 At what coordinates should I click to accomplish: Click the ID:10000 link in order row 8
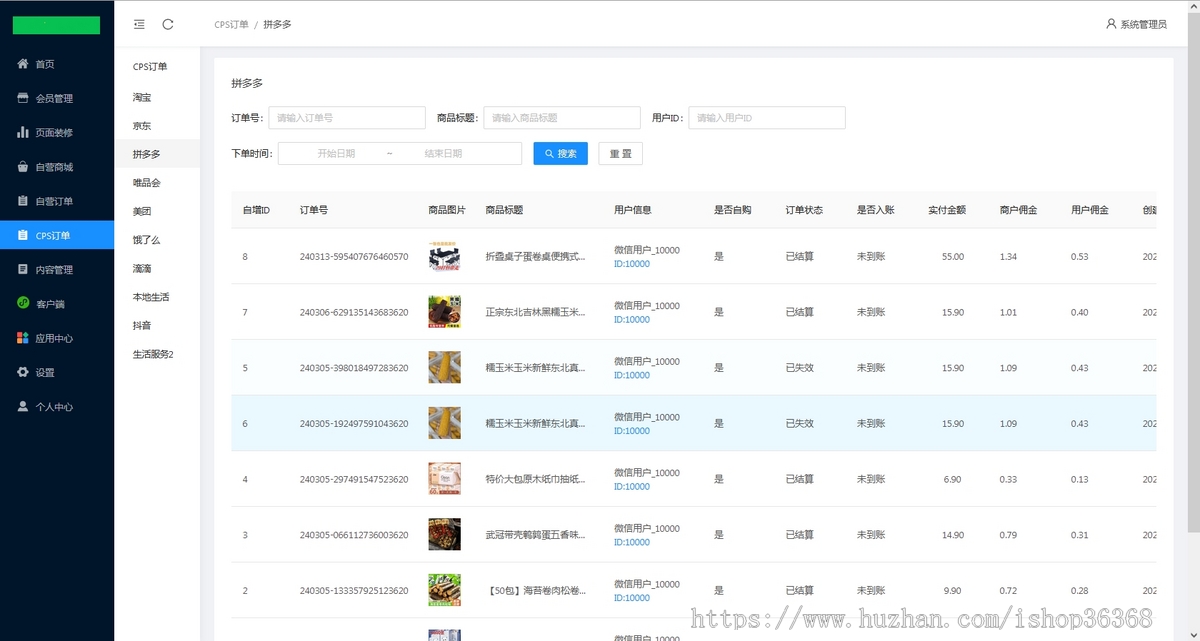pyautogui.click(x=632, y=264)
